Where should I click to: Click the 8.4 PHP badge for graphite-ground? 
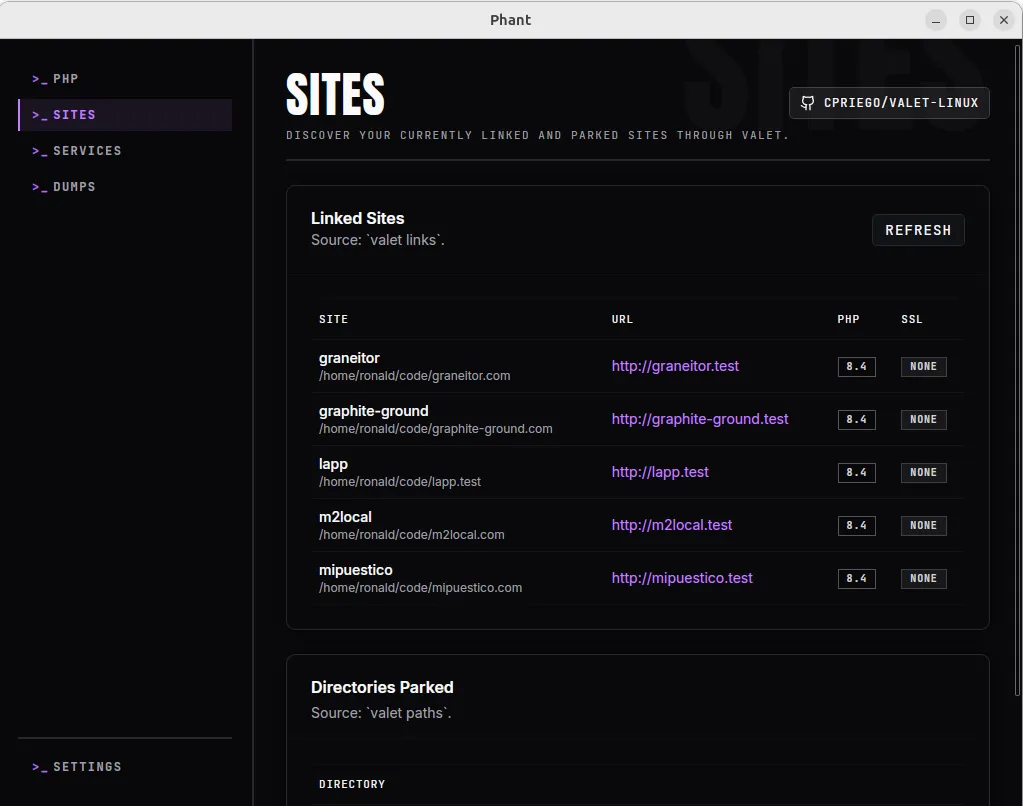click(857, 420)
